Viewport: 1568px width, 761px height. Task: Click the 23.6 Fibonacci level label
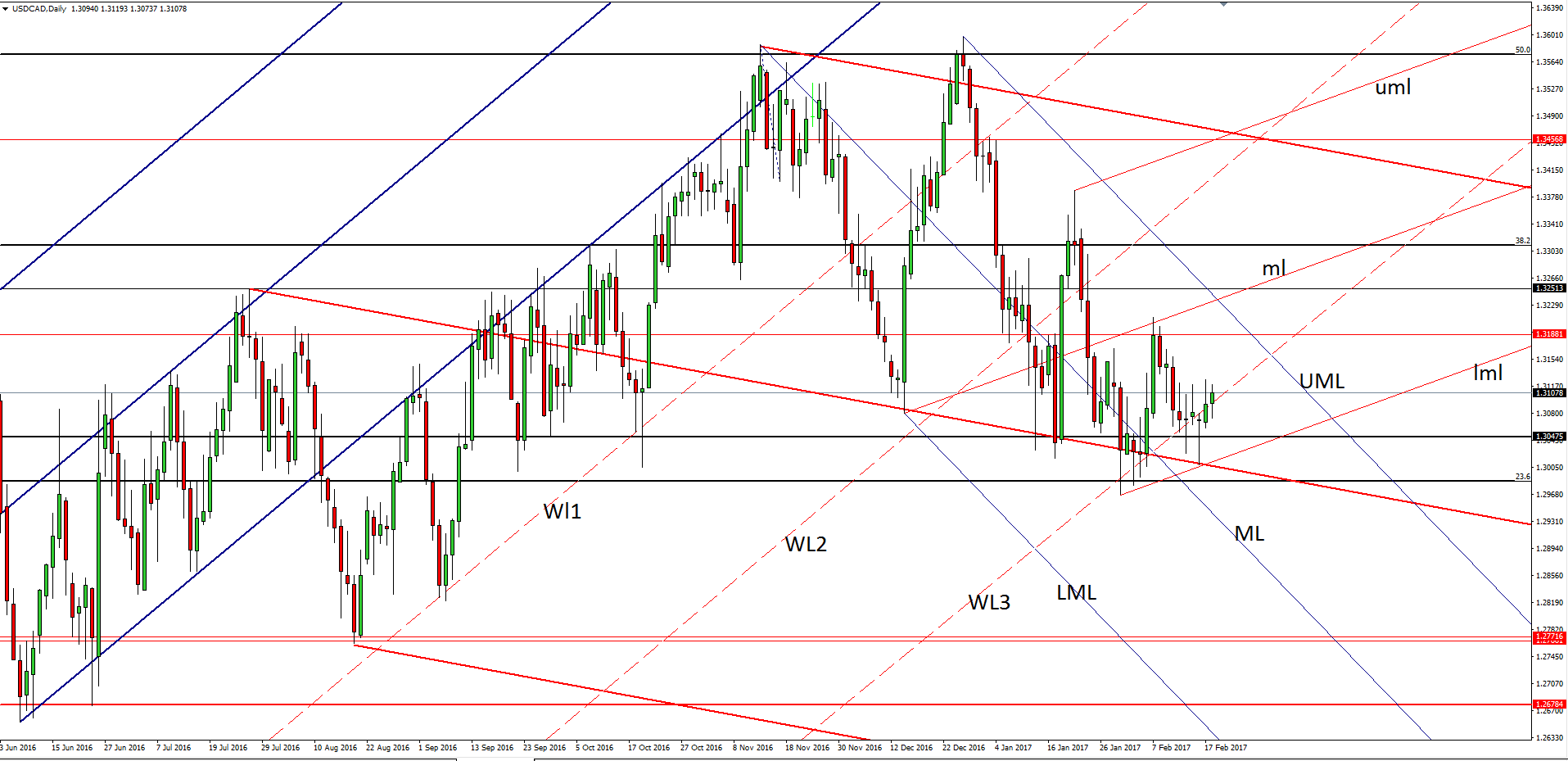[x=1522, y=477]
